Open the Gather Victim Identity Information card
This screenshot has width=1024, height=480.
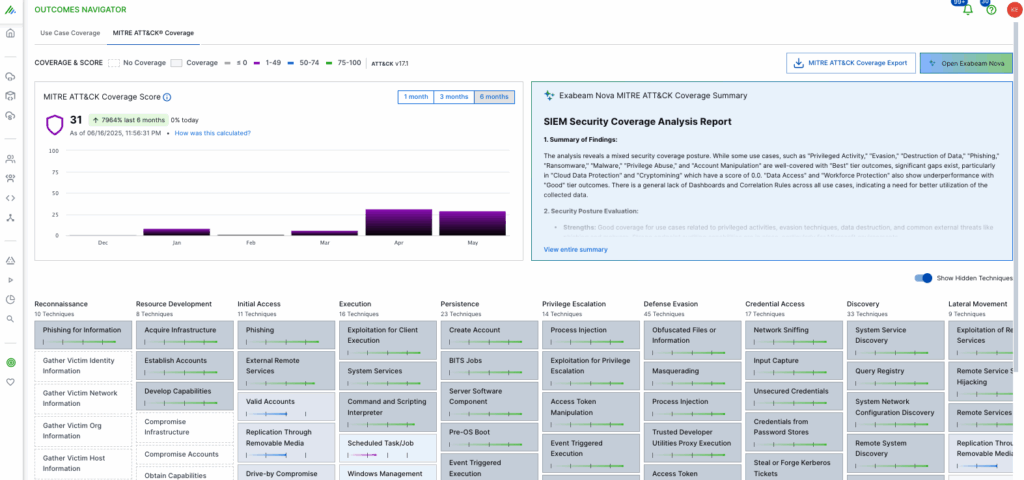83,365
